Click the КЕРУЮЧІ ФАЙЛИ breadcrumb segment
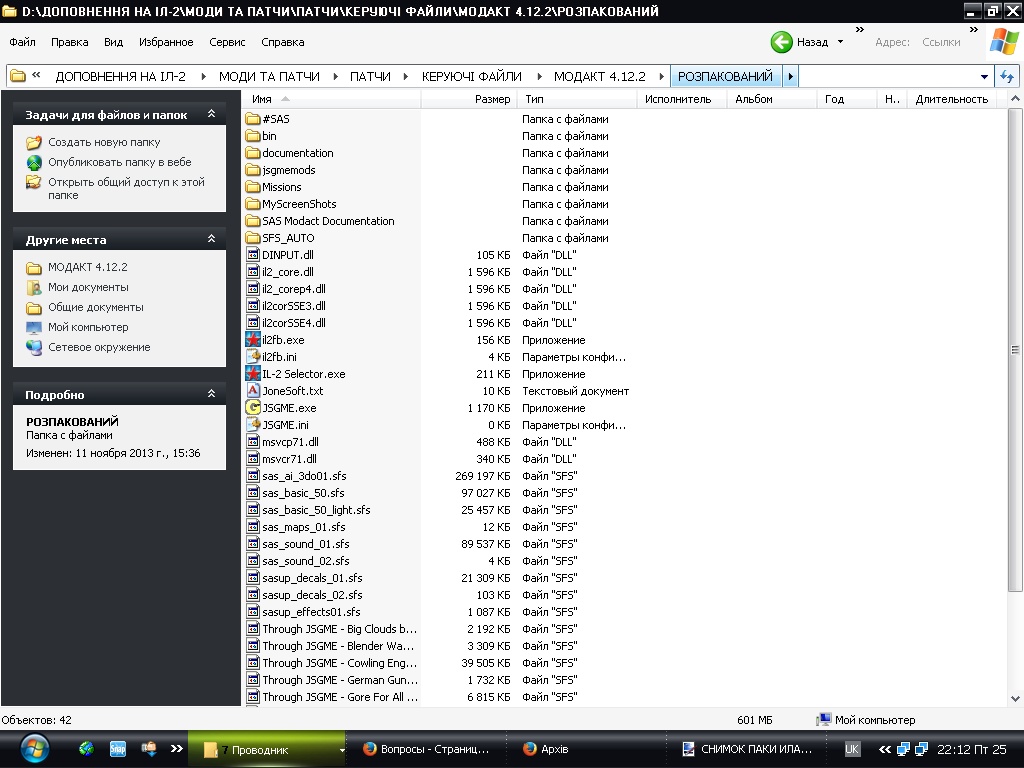This screenshot has width=1024, height=768. coord(472,76)
